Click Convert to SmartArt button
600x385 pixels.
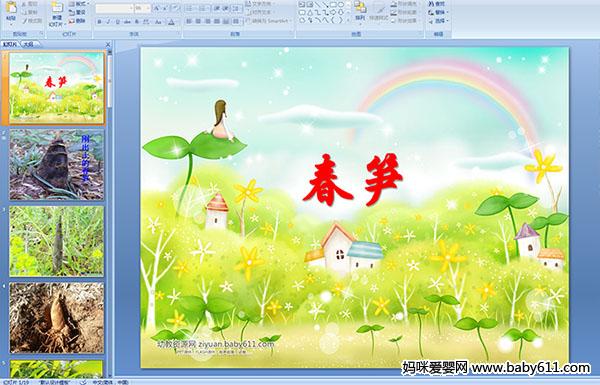(x=268, y=21)
